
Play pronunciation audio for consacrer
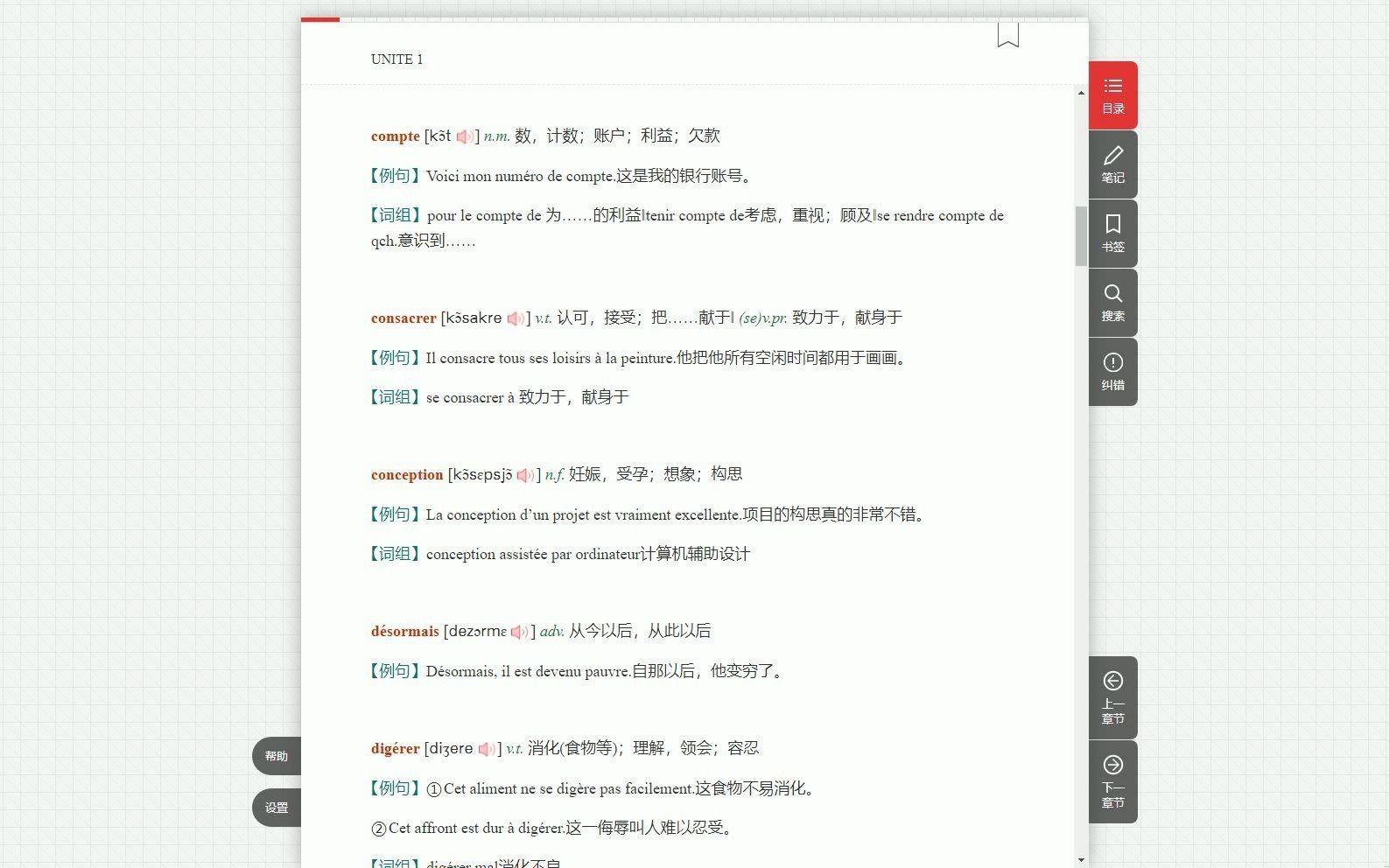click(516, 318)
